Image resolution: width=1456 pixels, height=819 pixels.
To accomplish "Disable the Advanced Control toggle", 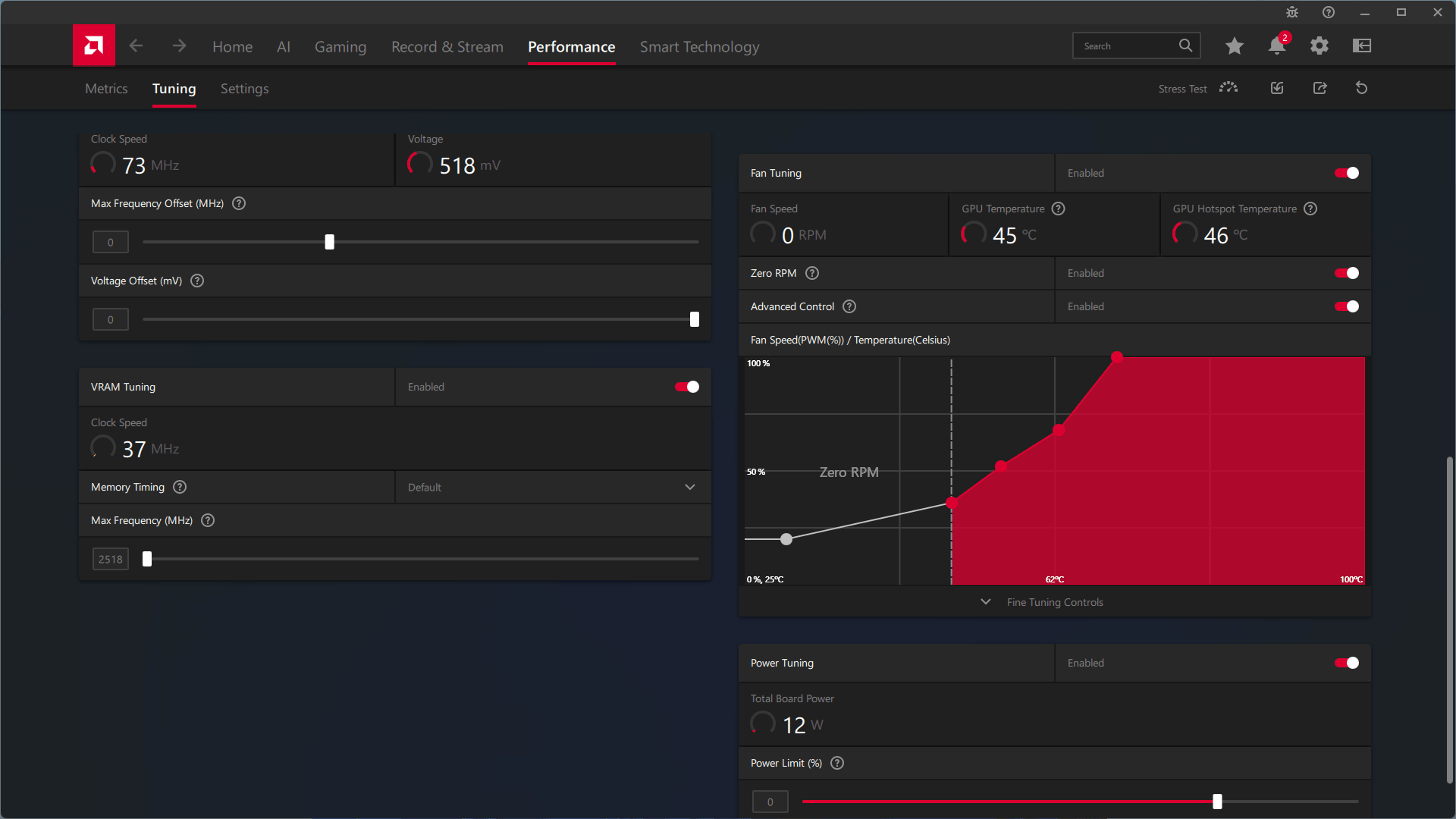I will point(1346,306).
